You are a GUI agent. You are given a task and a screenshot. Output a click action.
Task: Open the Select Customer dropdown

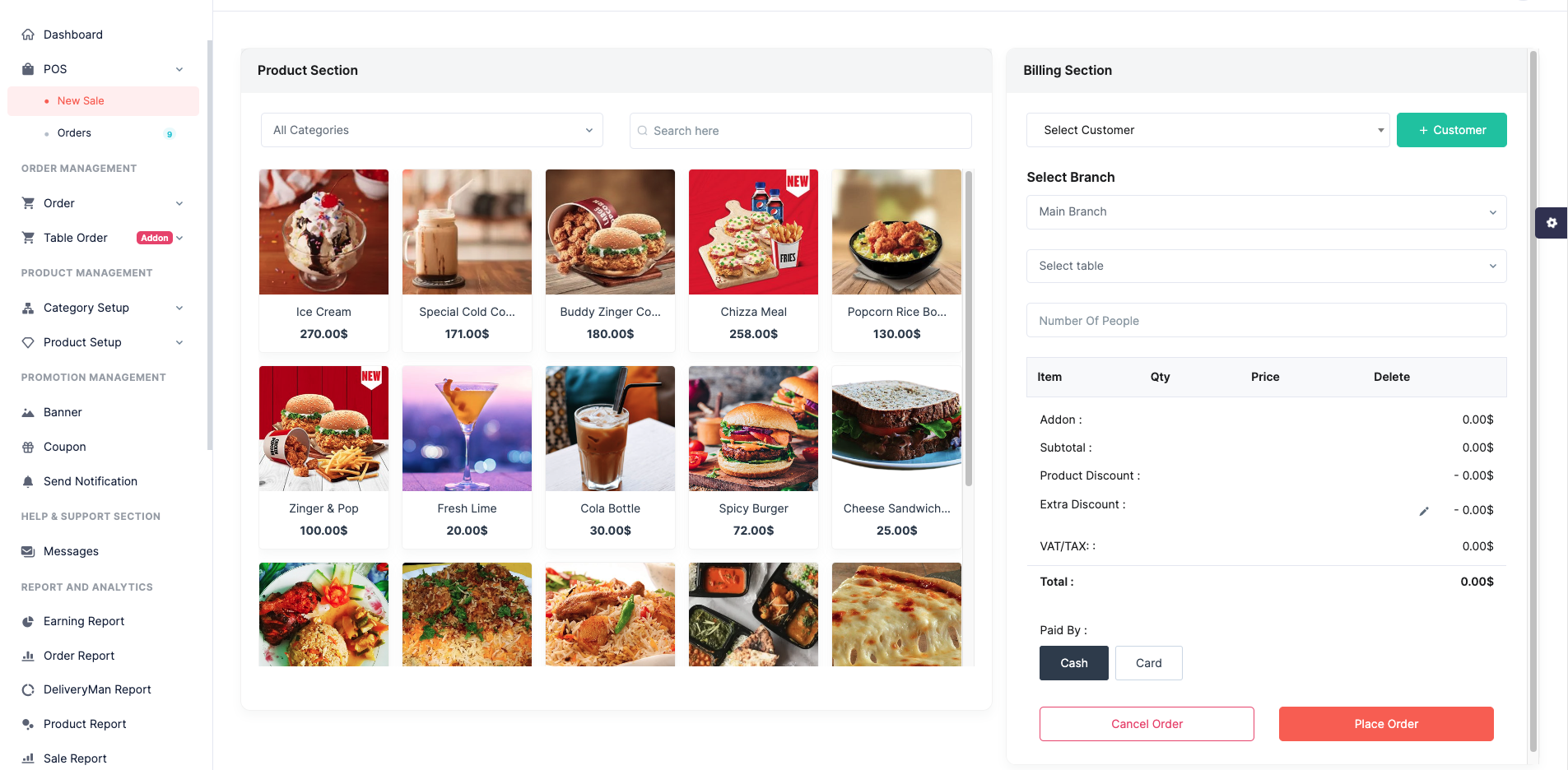(1207, 130)
